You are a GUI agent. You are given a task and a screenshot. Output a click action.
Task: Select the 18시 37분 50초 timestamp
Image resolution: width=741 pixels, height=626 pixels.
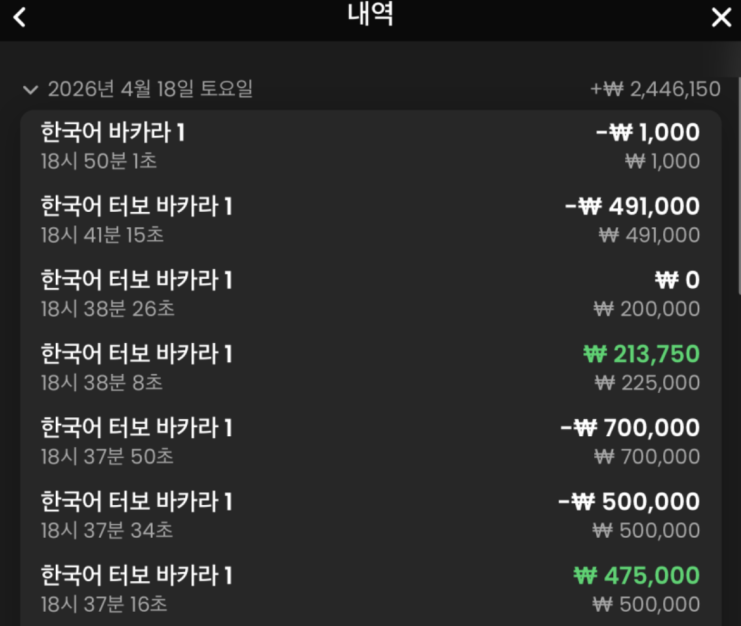tap(107, 457)
